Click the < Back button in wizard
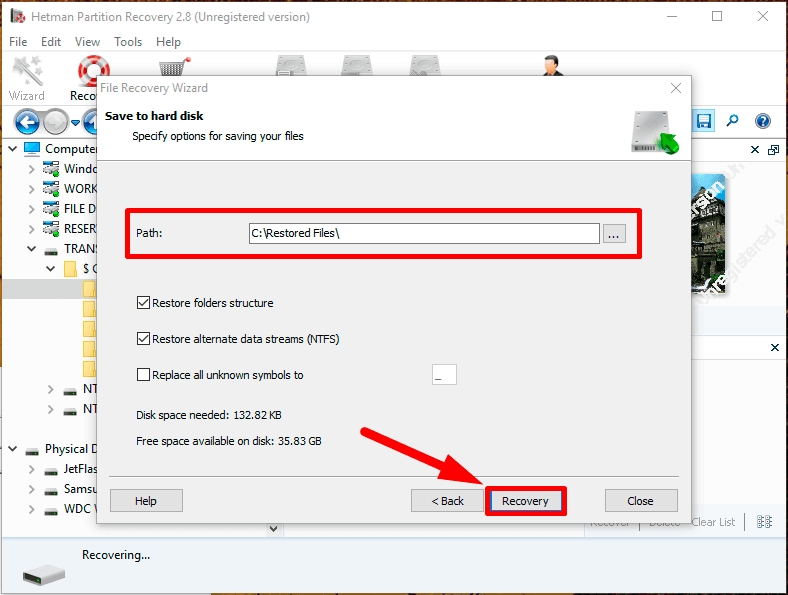The image size is (788, 595). 447,501
